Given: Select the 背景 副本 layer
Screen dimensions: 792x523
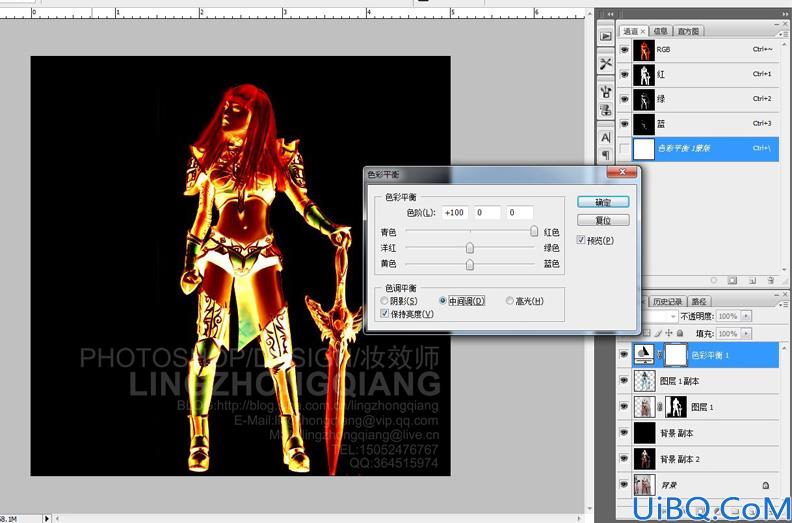Looking at the screenshot, I should pyautogui.click(x=699, y=433).
